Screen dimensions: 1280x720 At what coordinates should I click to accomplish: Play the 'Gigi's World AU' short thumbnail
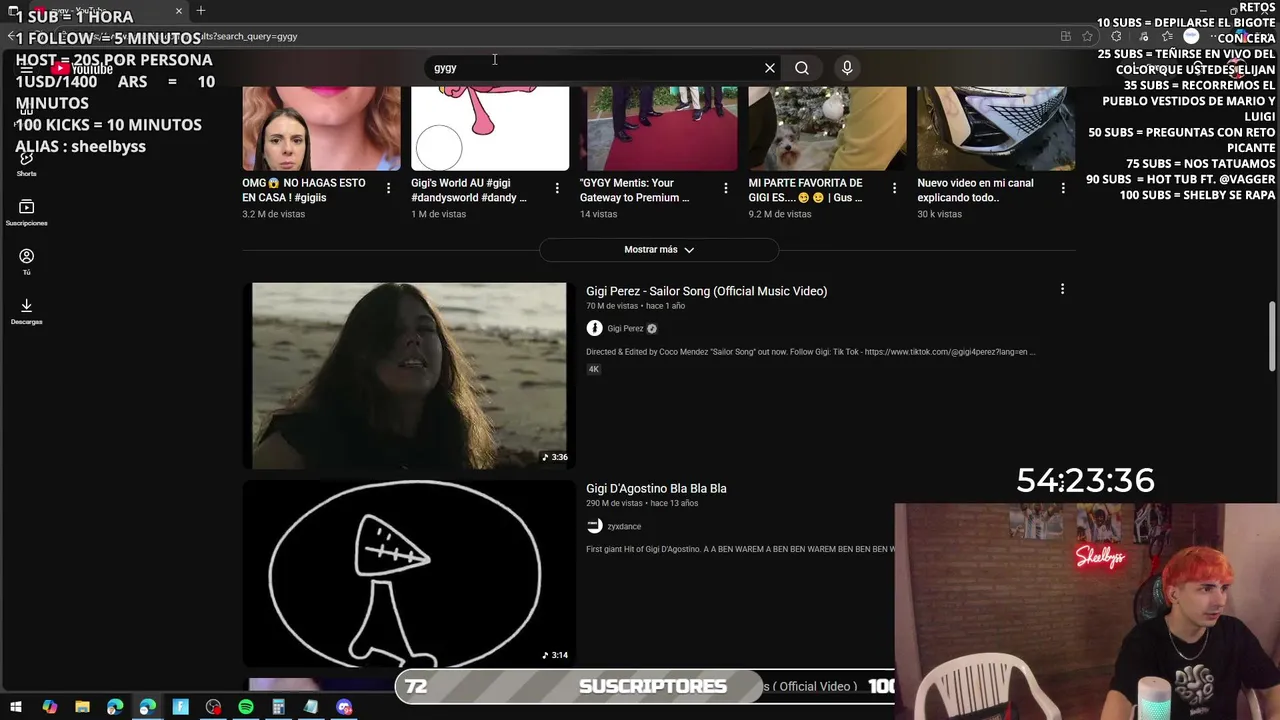coord(490,128)
